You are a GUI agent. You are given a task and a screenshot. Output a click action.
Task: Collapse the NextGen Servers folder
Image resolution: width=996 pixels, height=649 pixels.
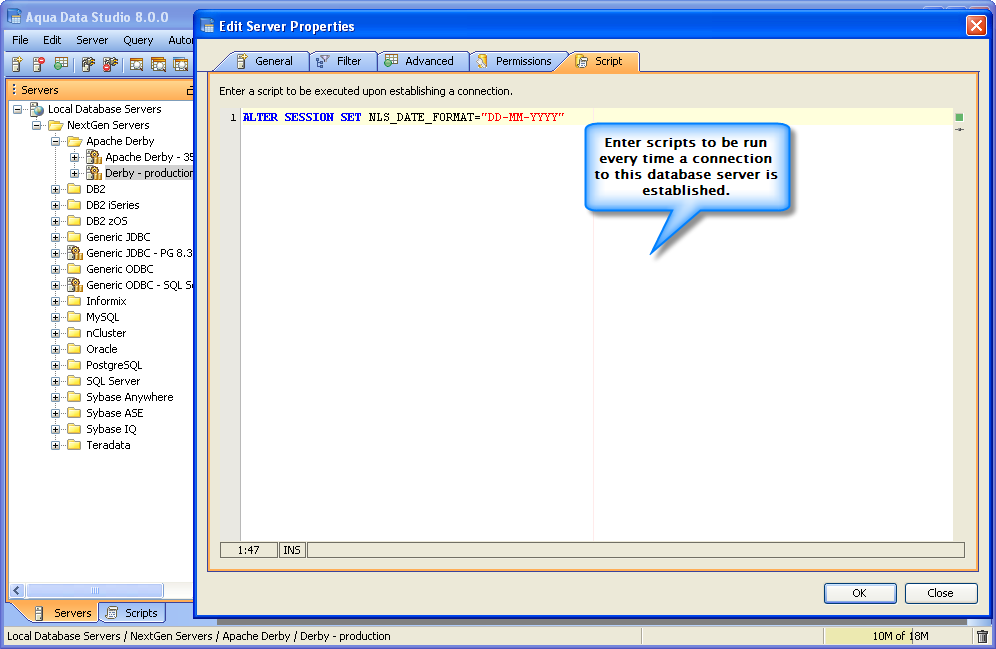[x=37, y=125]
